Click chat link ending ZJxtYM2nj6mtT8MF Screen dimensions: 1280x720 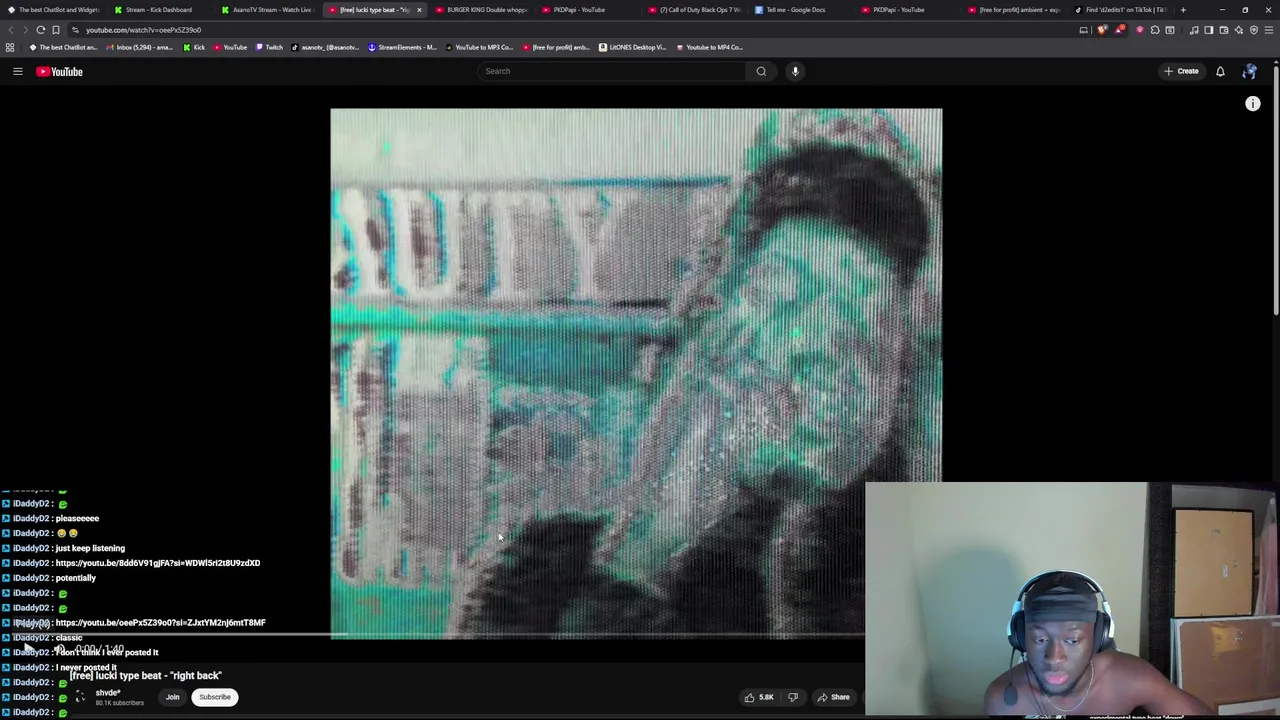tap(160, 622)
